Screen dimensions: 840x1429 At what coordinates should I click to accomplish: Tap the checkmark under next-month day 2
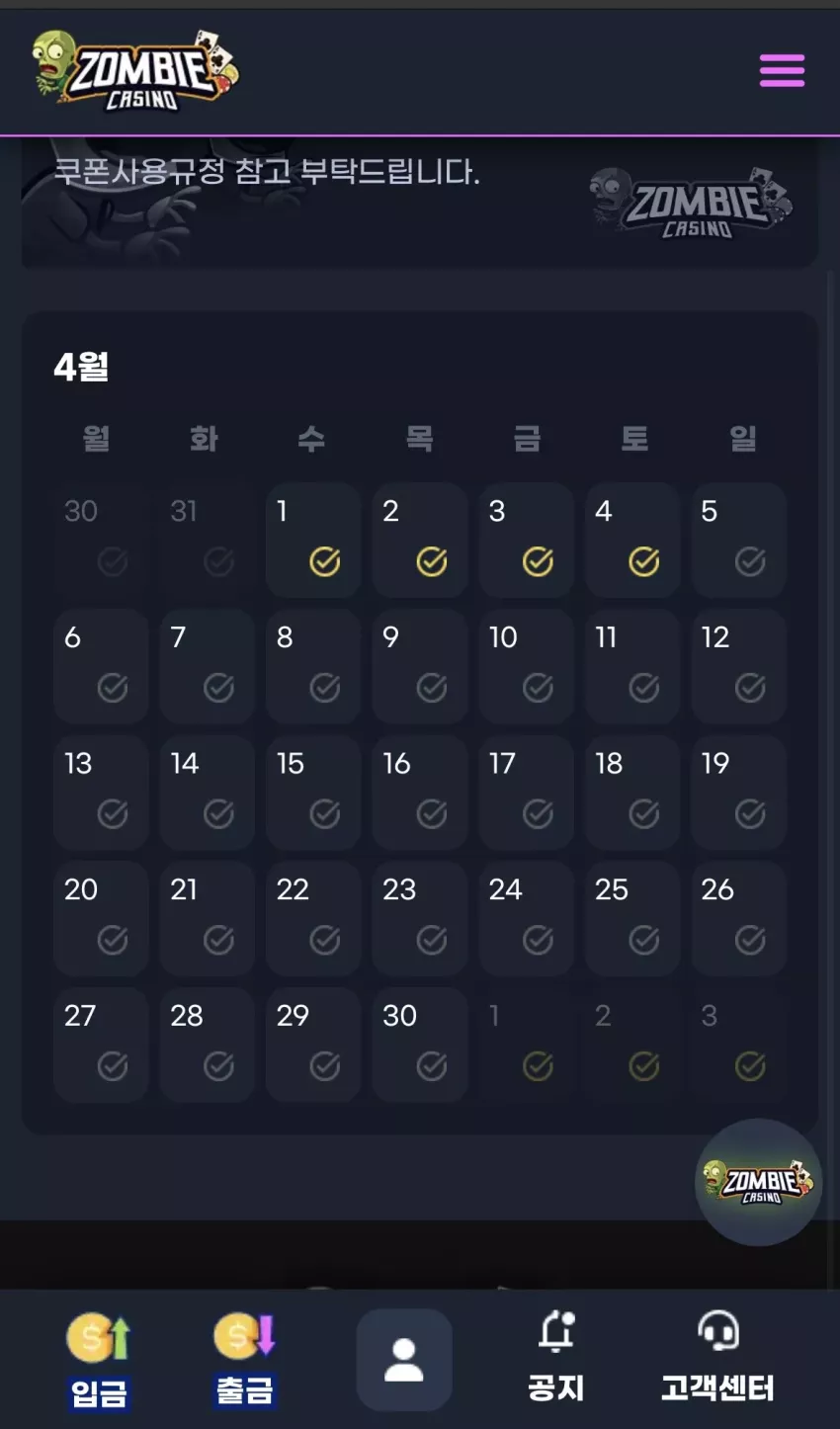point(644,1066)
